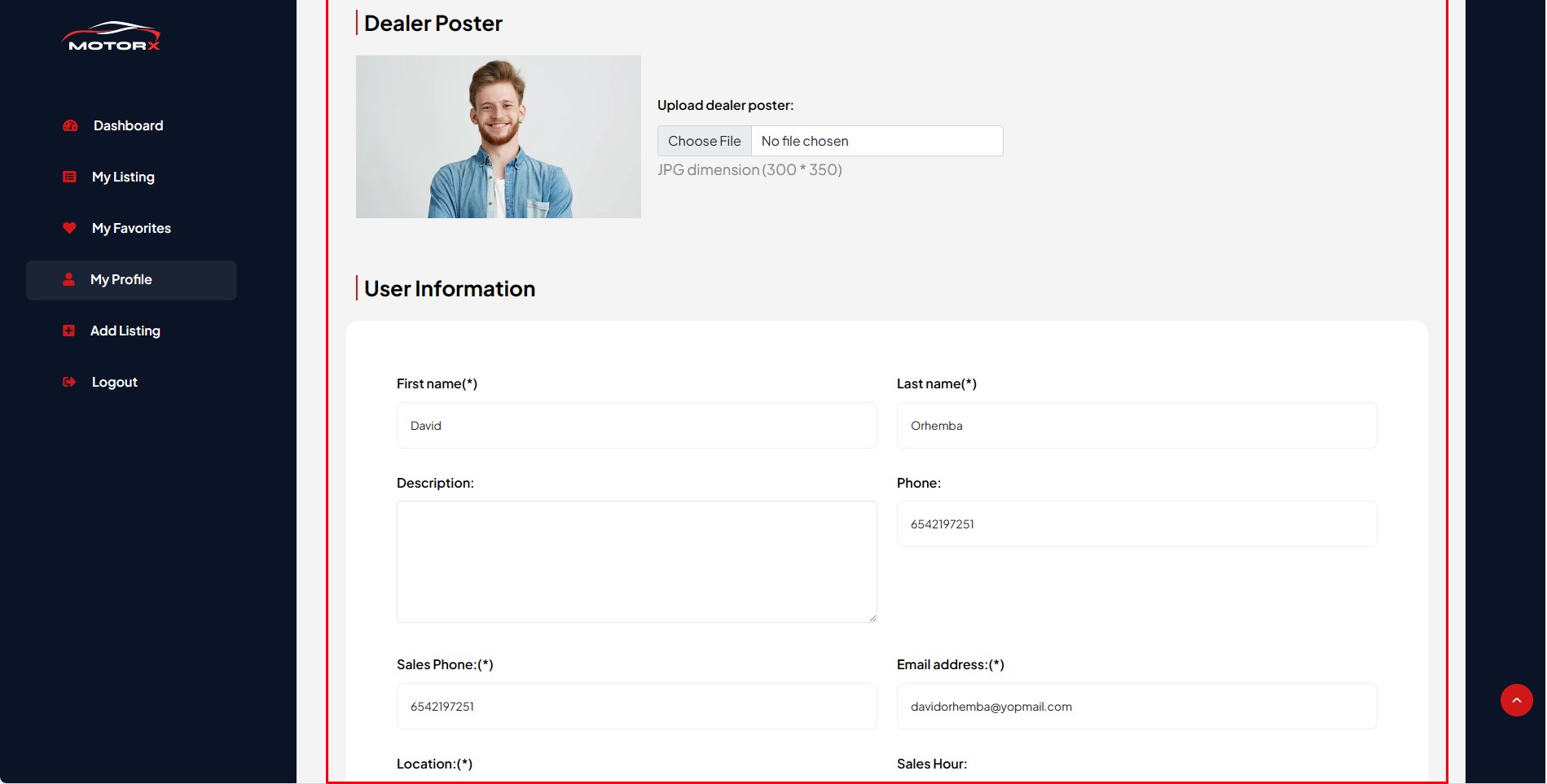Click the dealer poster photo thumbnail
This screenshot has width=1547, height=784.
(499, 137)
